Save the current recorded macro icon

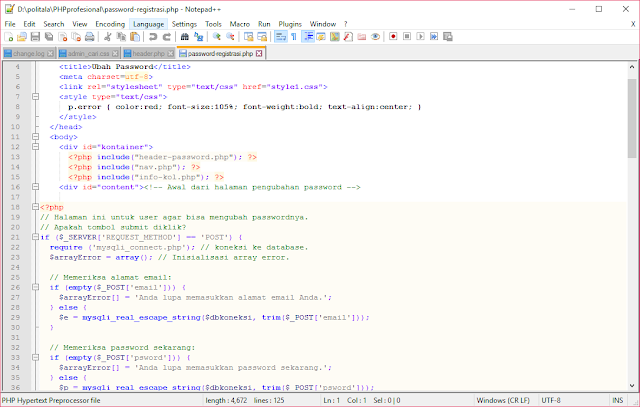tap(448, 37)
